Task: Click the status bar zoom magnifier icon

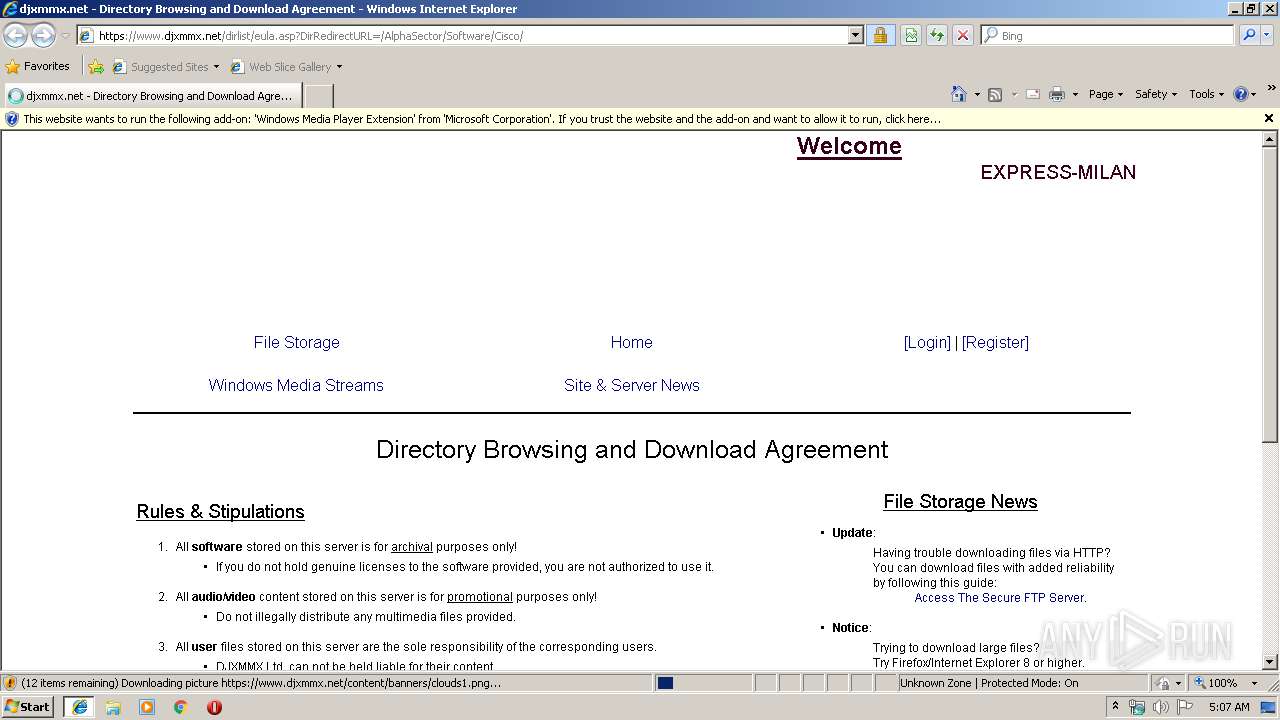Action: 1200,683
